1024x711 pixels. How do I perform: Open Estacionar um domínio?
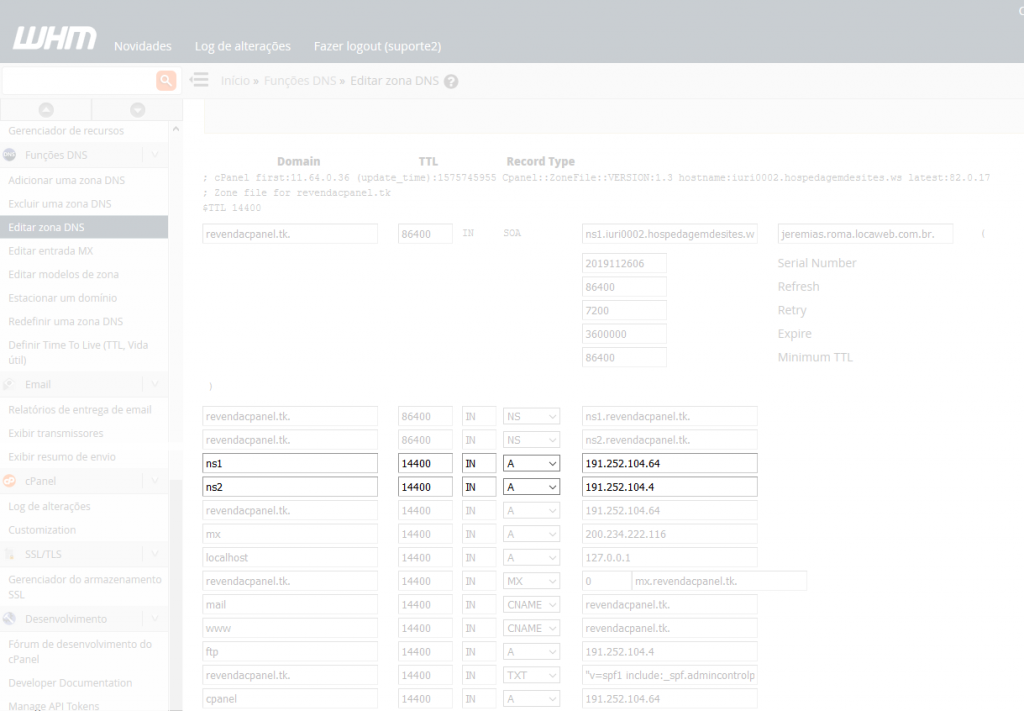pyautogui.click(x=63, y=298)
